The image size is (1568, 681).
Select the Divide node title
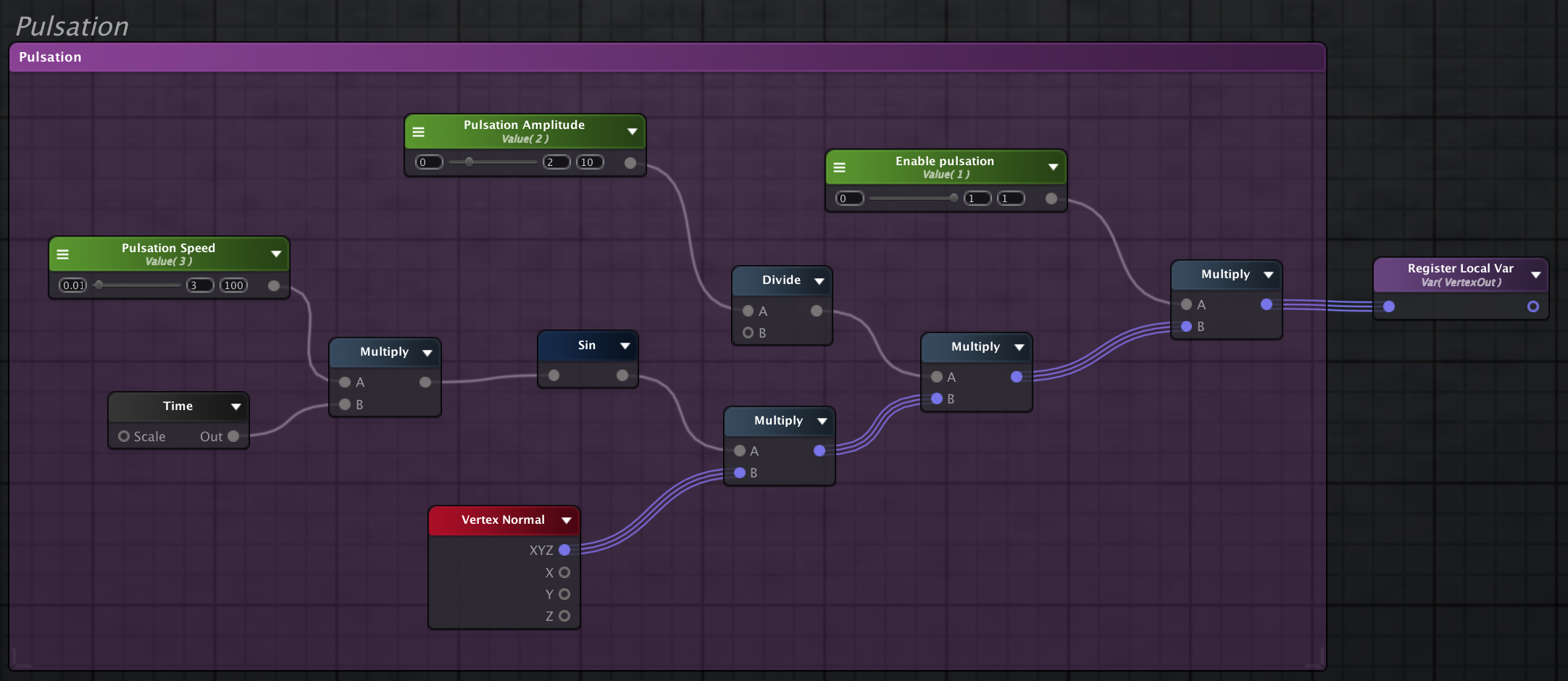coord(781,280)
